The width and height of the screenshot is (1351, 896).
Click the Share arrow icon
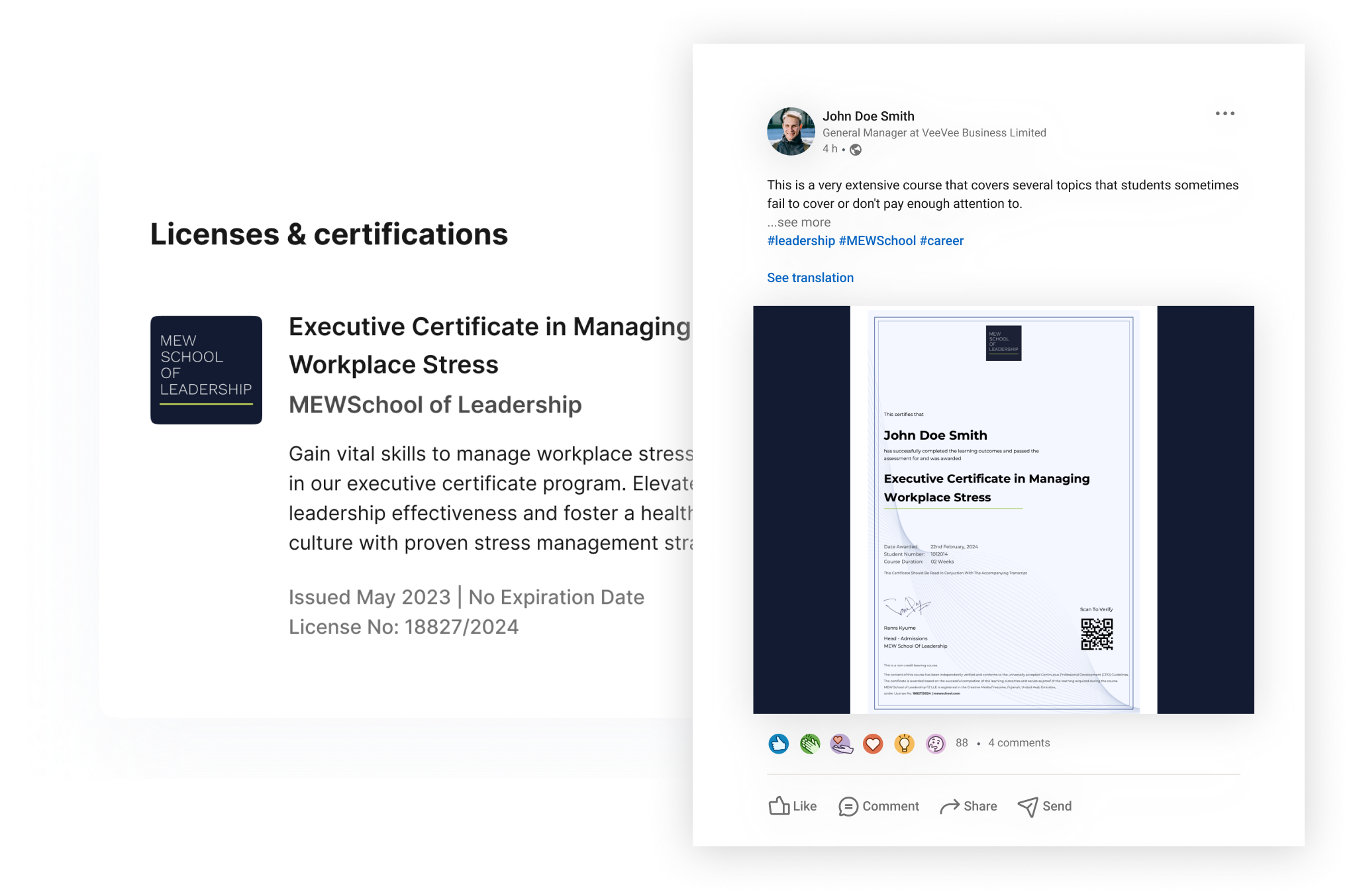pyautogui.click(x=950, y=806)
